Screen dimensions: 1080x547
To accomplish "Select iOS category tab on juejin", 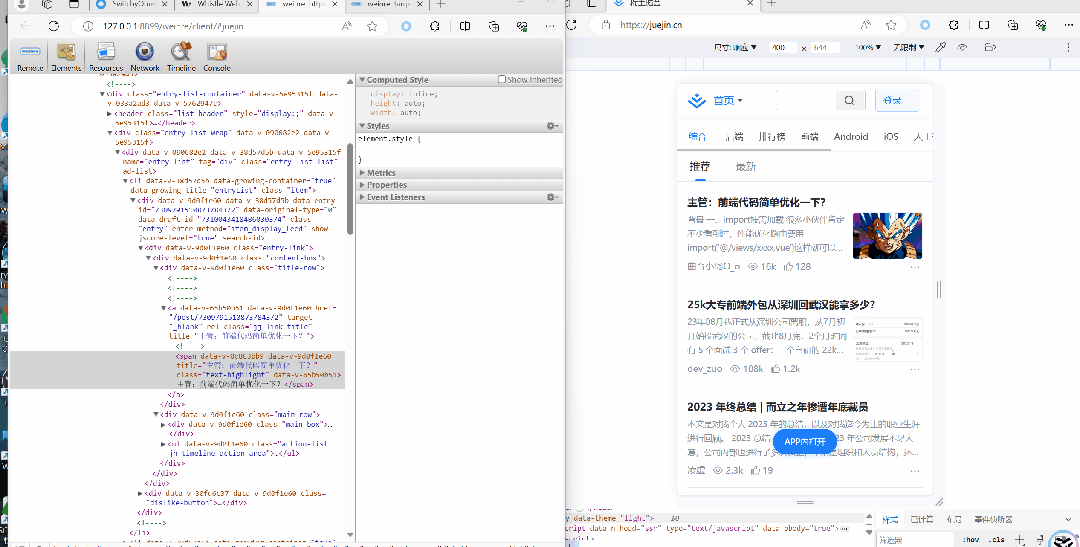I will pos(891,136).
